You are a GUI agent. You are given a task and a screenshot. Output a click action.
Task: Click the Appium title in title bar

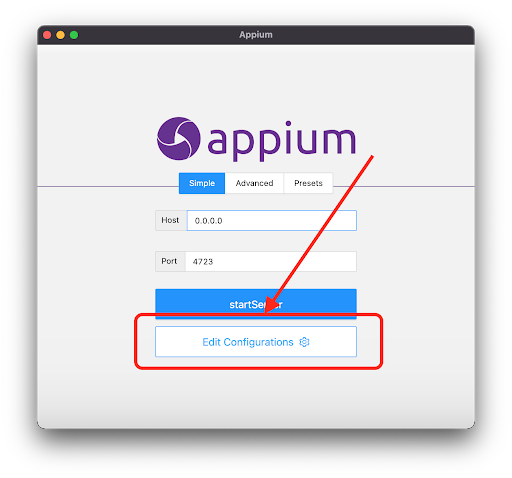256,35
